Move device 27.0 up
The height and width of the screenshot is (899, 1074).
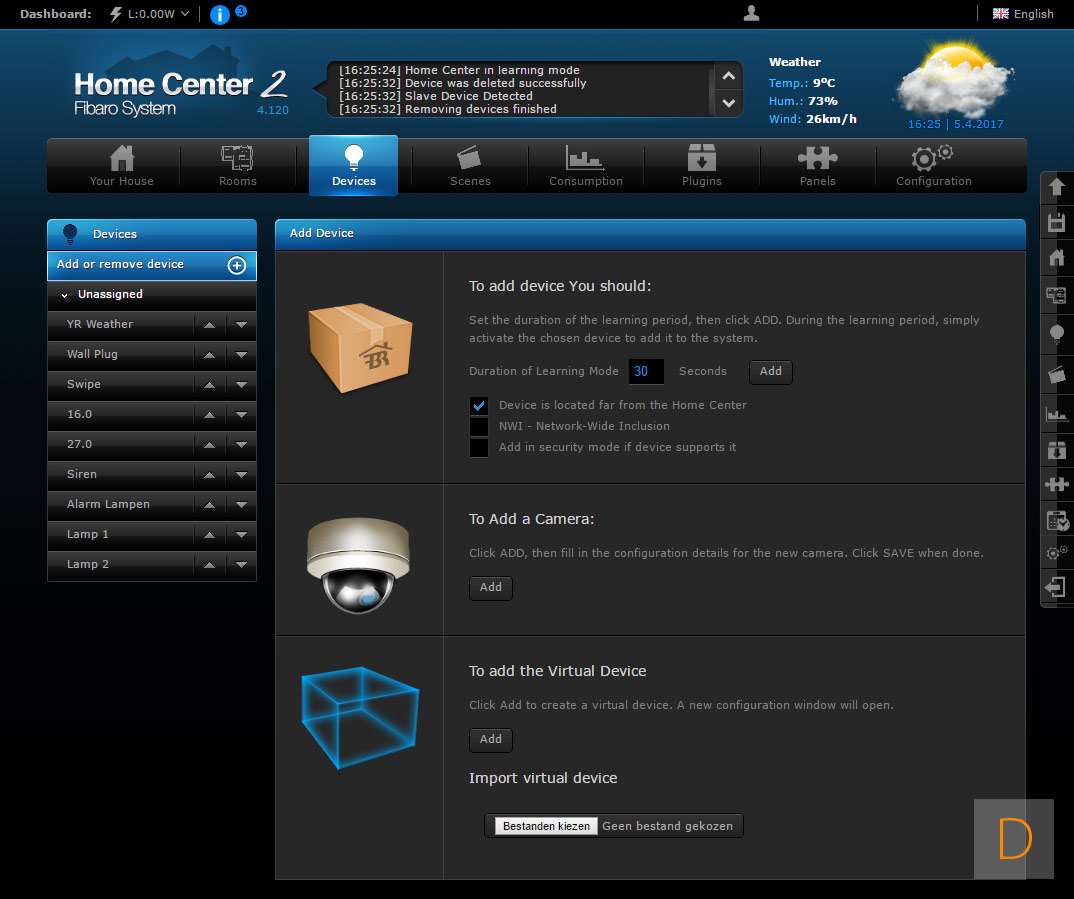tap(210, 445)
